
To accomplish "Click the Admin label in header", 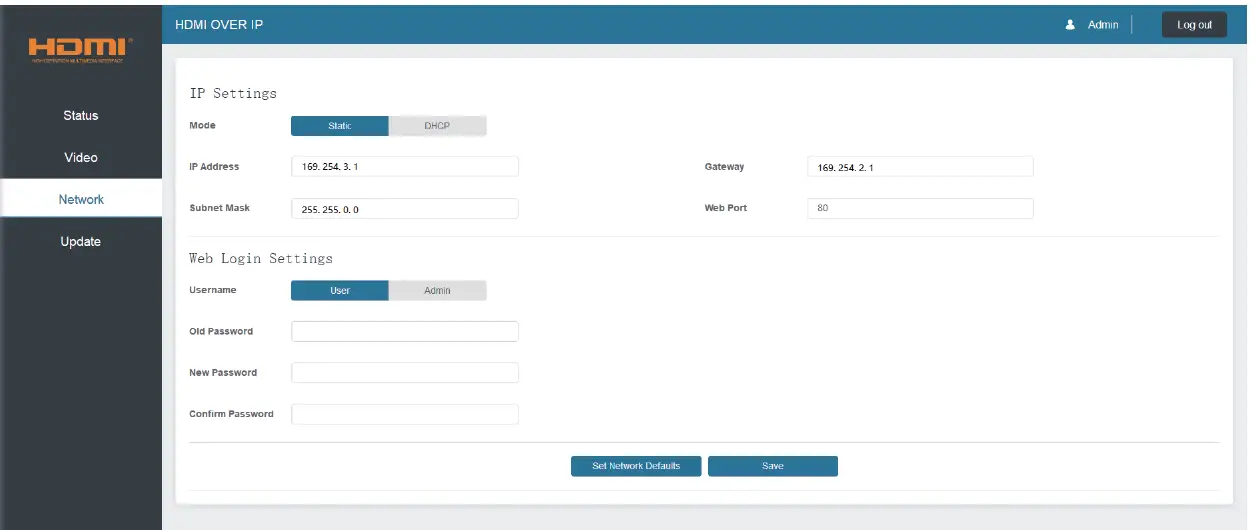I will 1103,25.
